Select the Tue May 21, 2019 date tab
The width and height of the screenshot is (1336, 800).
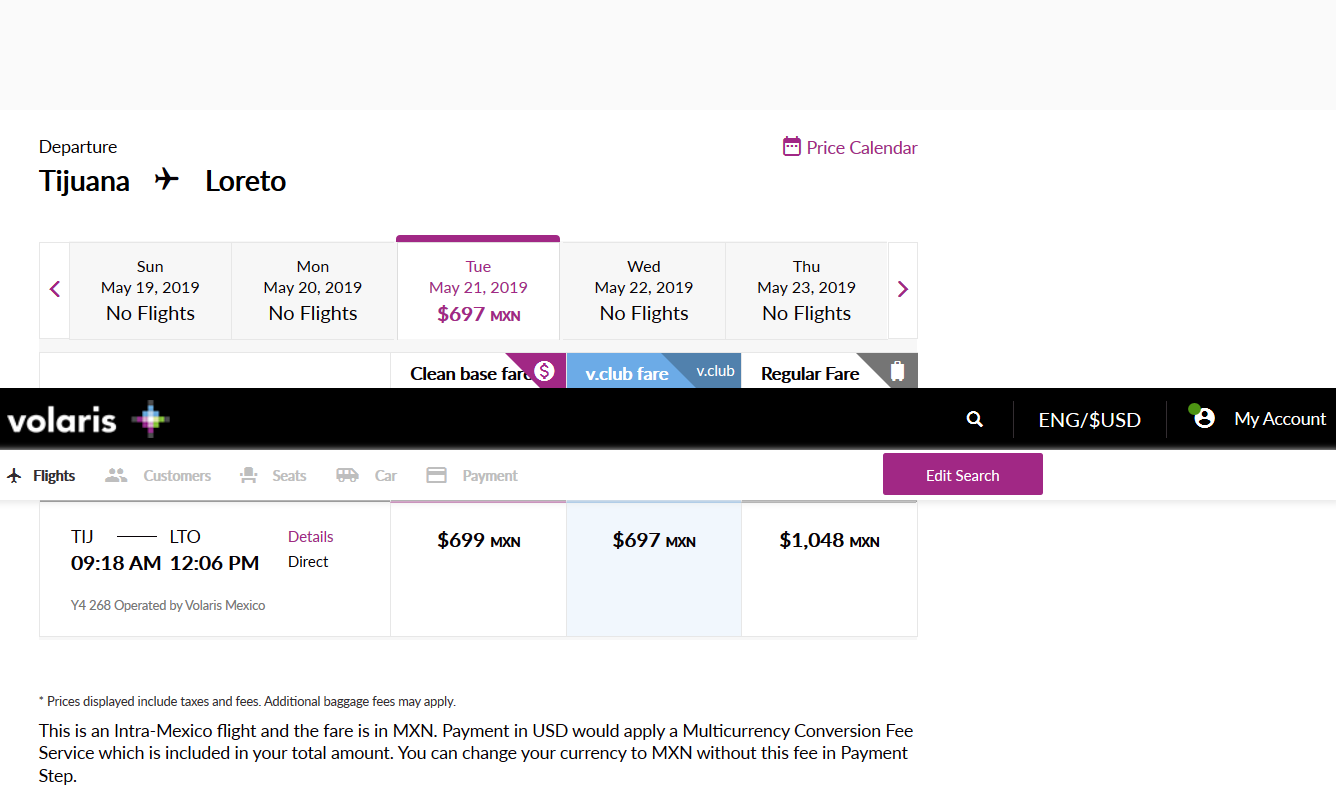pos(478,290)
